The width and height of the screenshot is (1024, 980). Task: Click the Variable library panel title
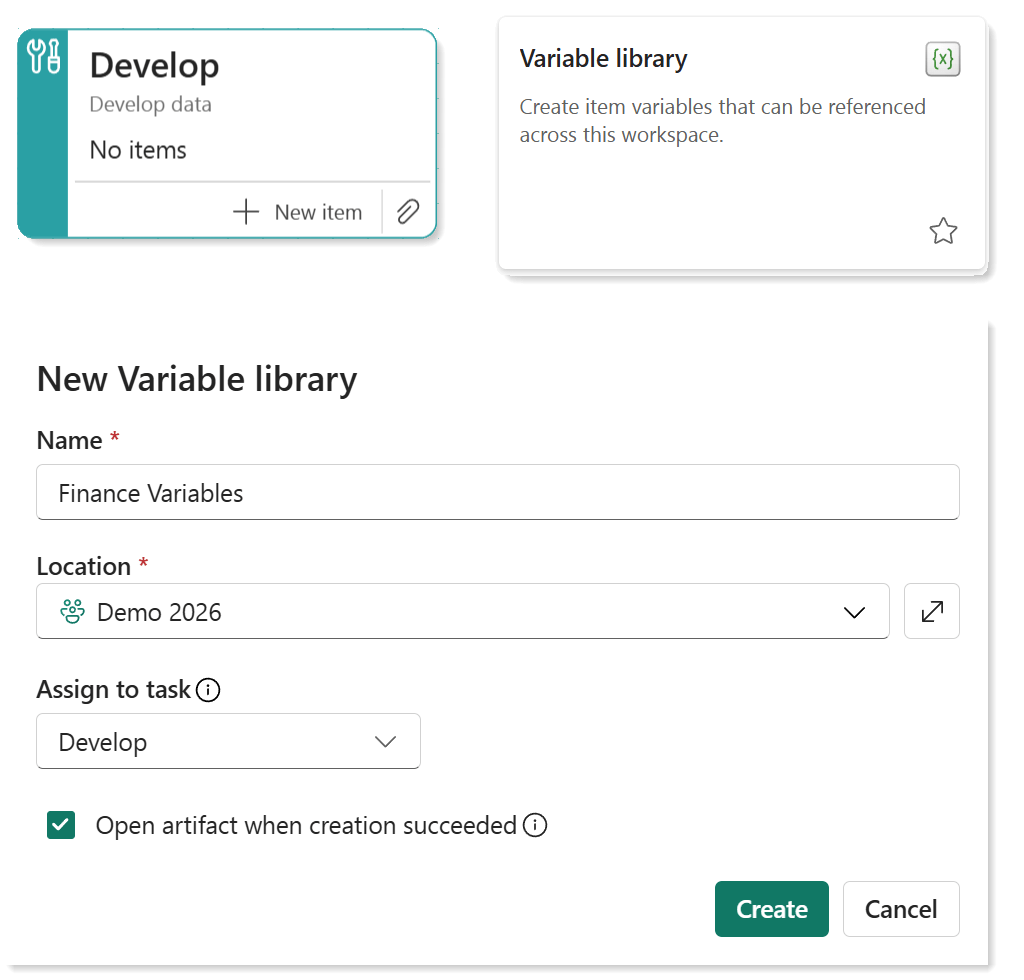click(603, 58)
